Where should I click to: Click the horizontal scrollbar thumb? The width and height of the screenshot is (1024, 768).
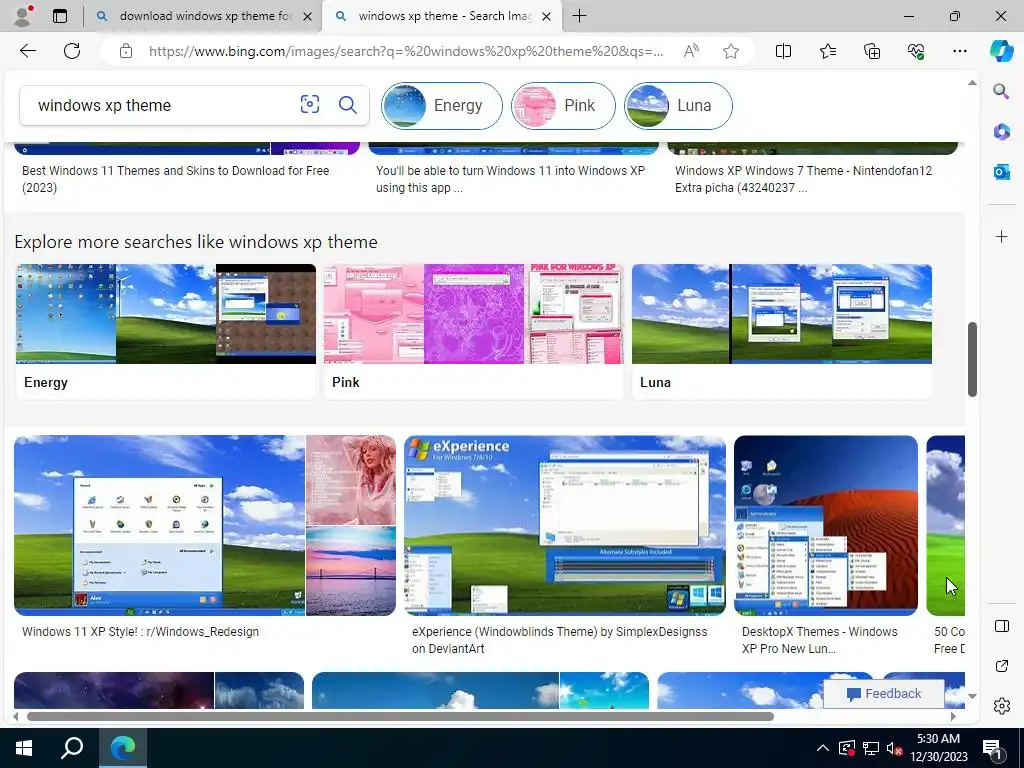point(400,716)
